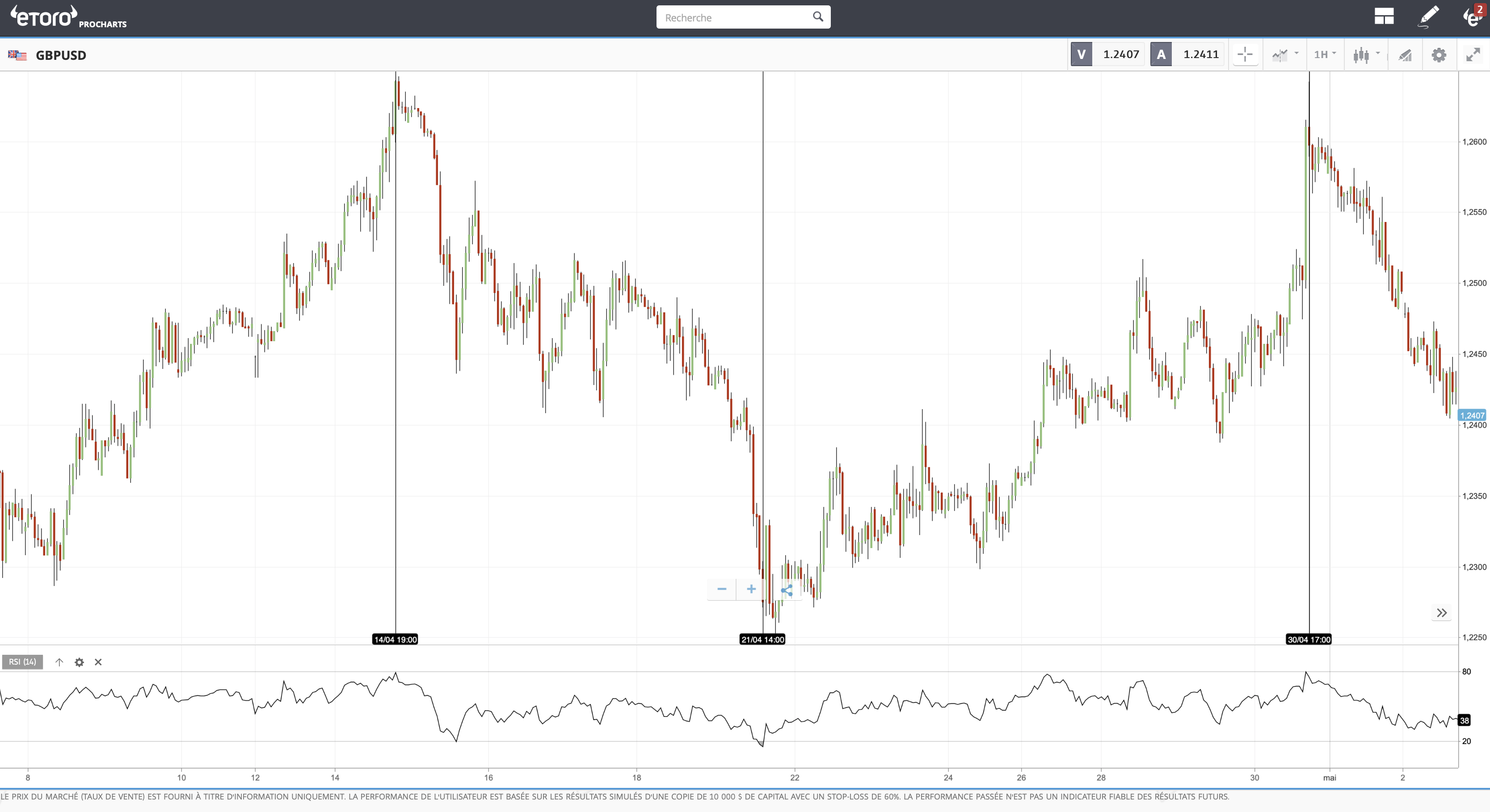Image resolution: width=1490 pixels, height=812 pixels.
Task: Click the 'mai' date axis label
Action: coord(1329,777)
